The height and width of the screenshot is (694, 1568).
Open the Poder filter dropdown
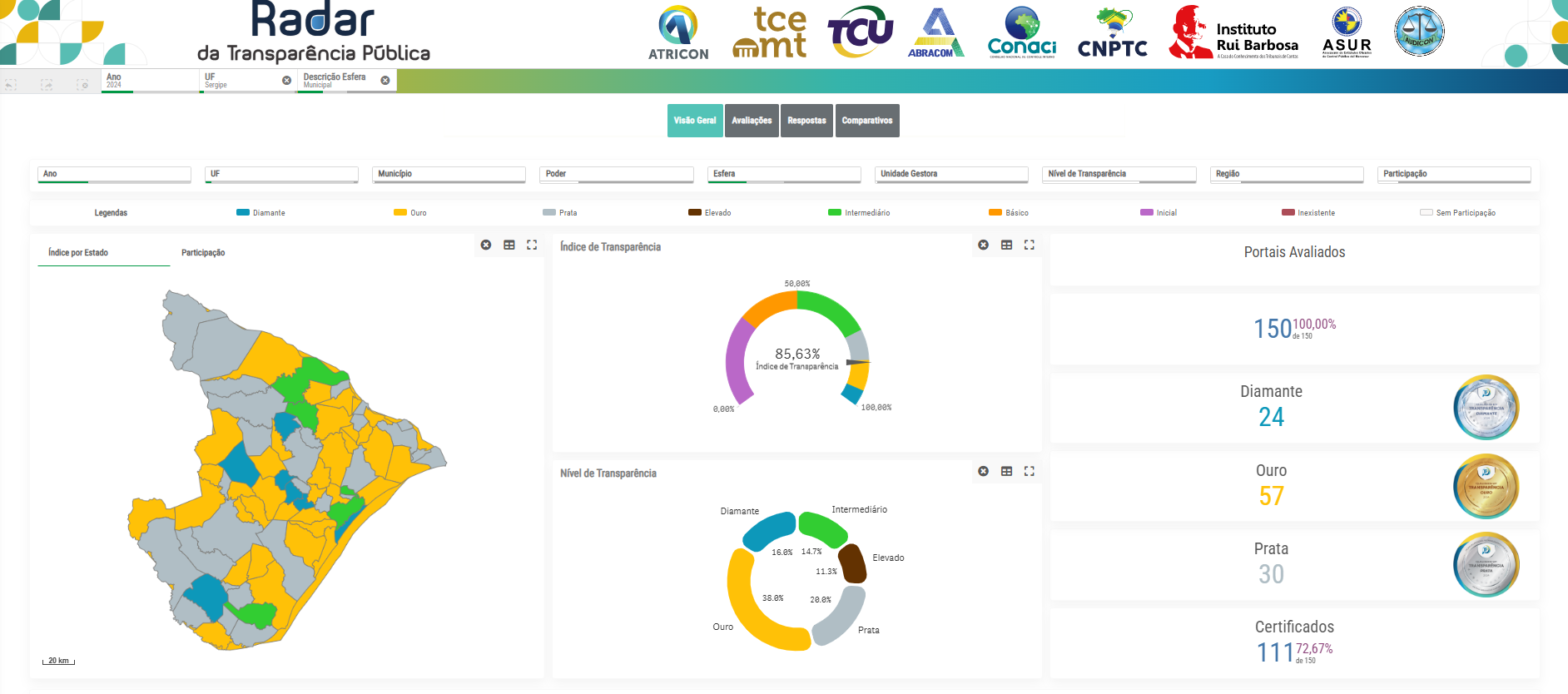pyautogui.click(x=616, y=174)
